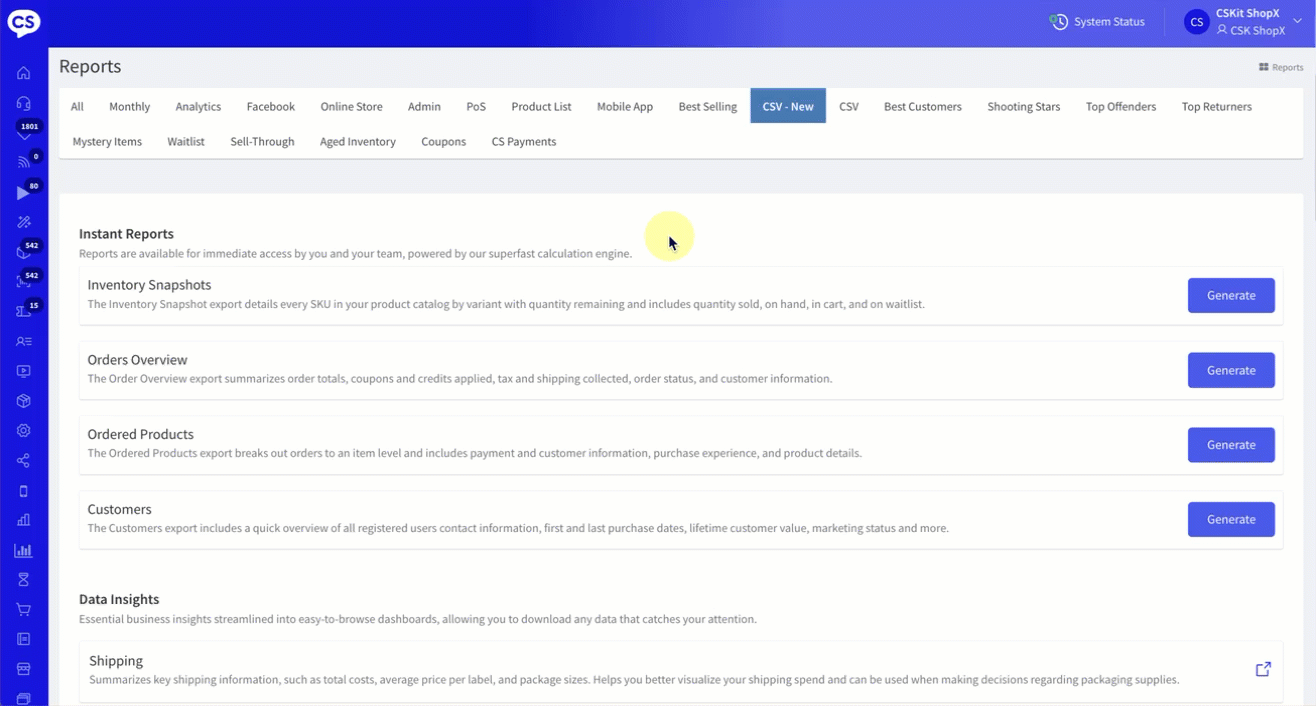Open the headset support icon in the sidebar
Image resolution: width=1316 pixels, height=706 pixels.
click(x=24, y=103)
